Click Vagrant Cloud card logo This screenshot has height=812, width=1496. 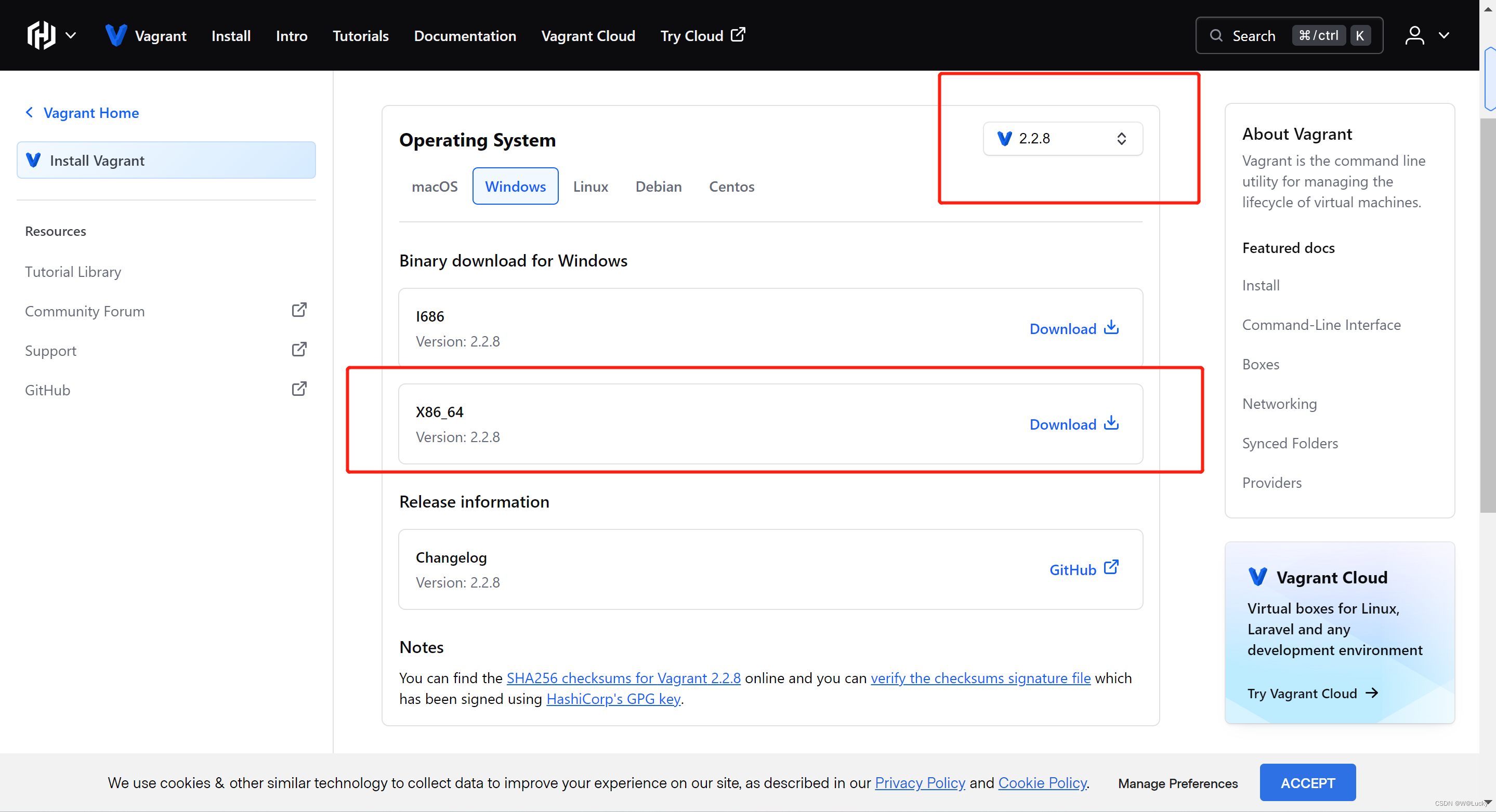point(1257,576)
